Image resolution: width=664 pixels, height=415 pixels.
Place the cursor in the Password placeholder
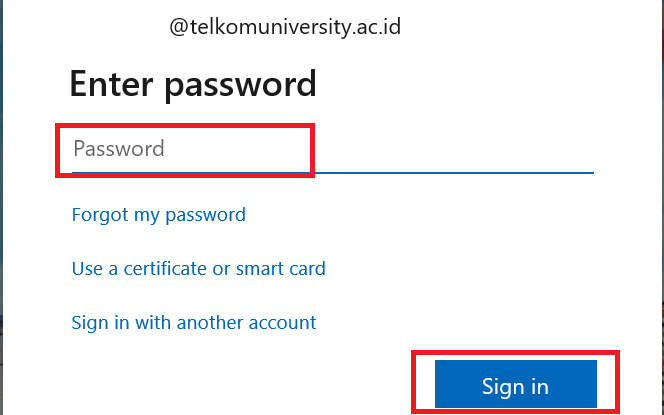click(x=119, y=150)
